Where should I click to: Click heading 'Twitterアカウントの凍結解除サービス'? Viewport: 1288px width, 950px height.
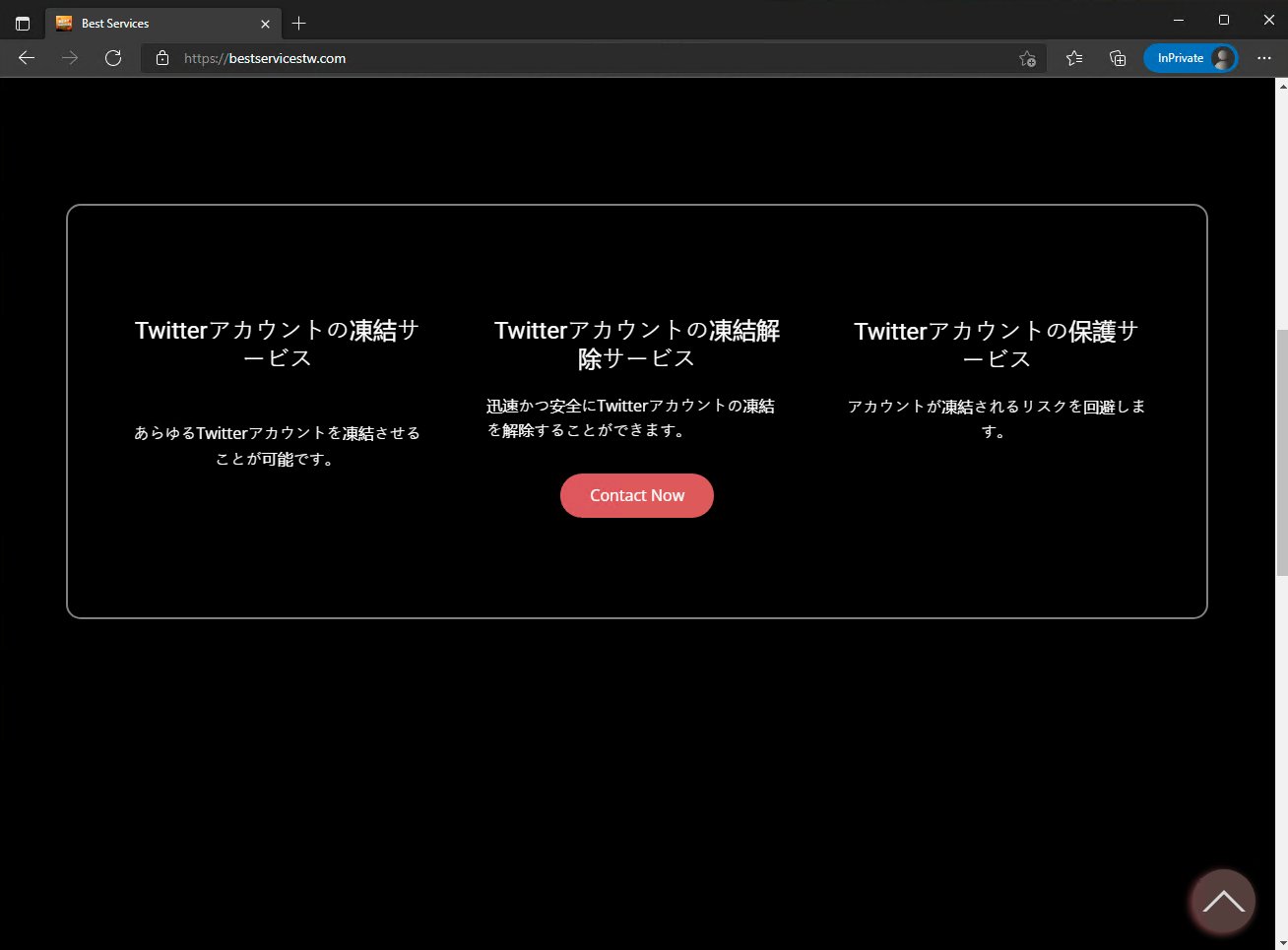coord(637,344)
